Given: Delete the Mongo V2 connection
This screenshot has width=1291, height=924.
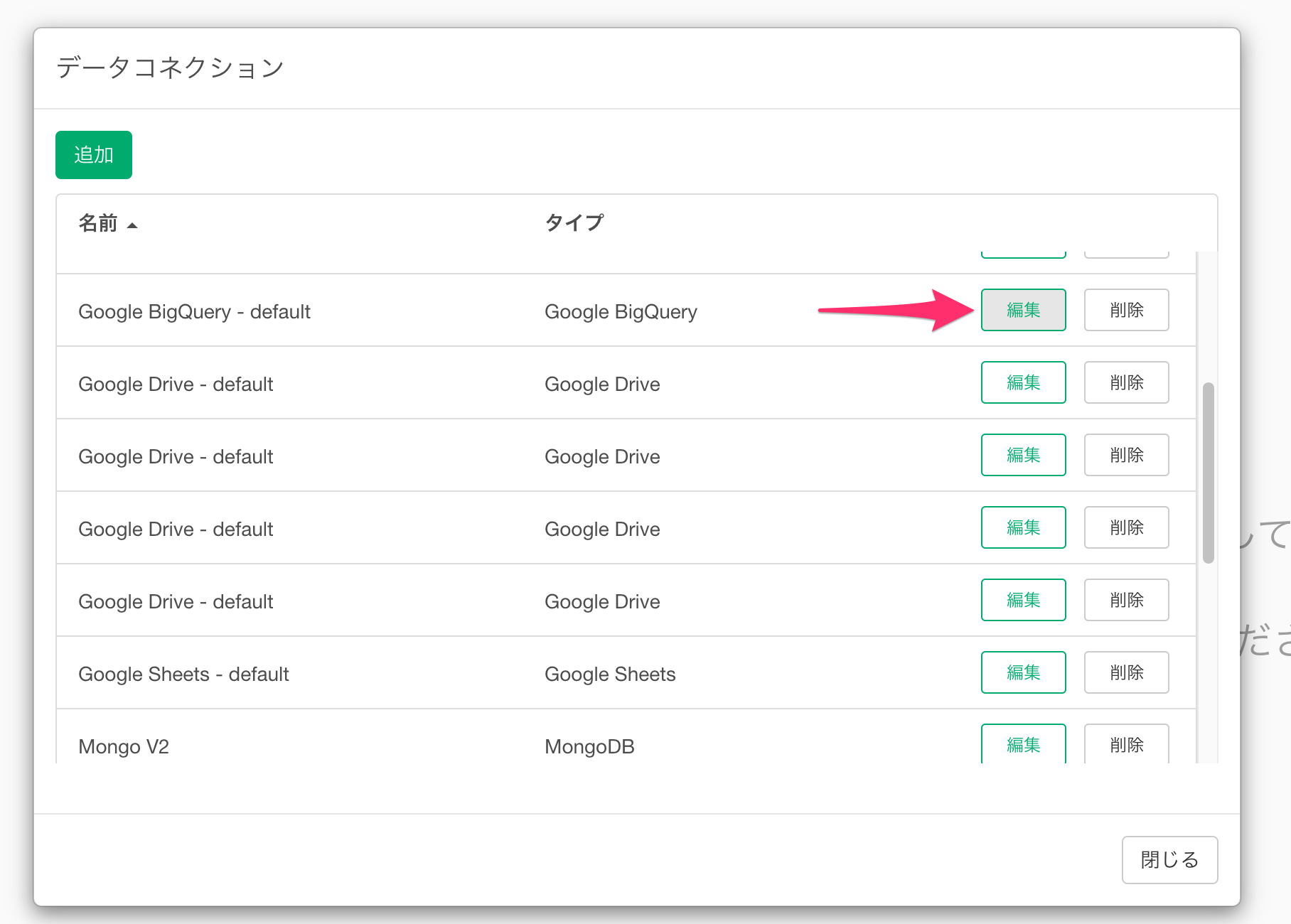Looking at the screenshot, I should [1127, 743].
